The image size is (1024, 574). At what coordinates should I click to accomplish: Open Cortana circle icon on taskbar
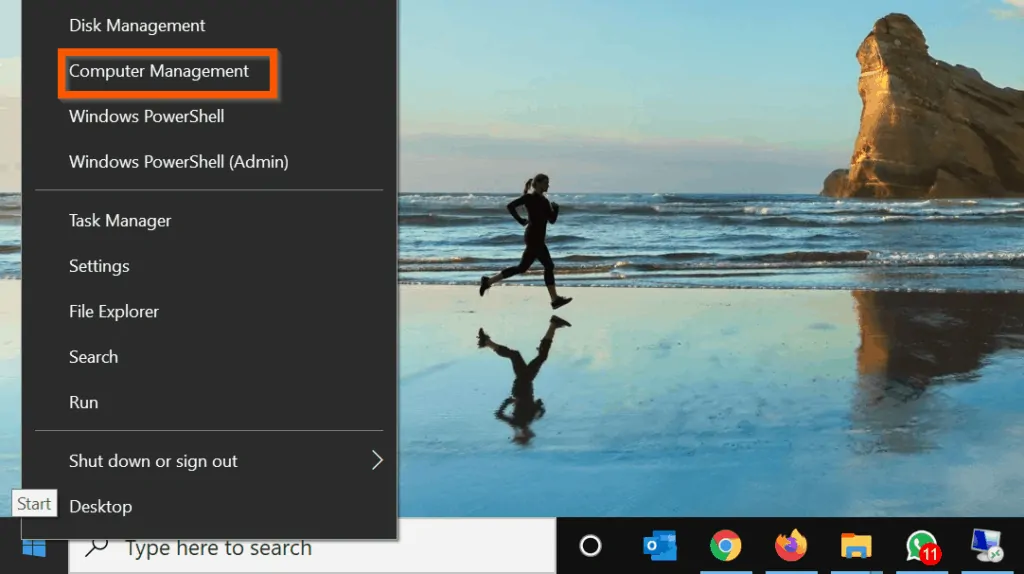coord(590,546)
